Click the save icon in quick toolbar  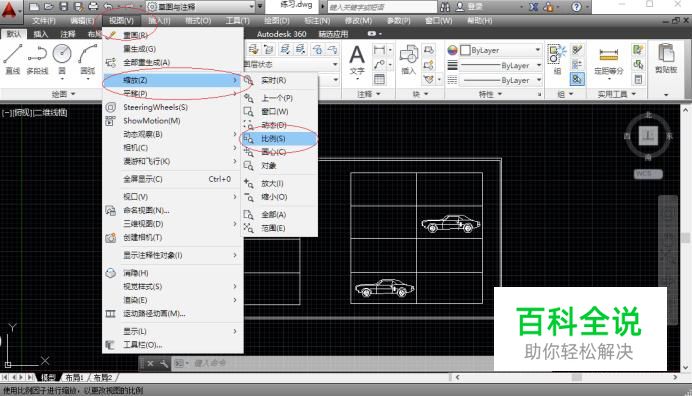click(64, 7)
